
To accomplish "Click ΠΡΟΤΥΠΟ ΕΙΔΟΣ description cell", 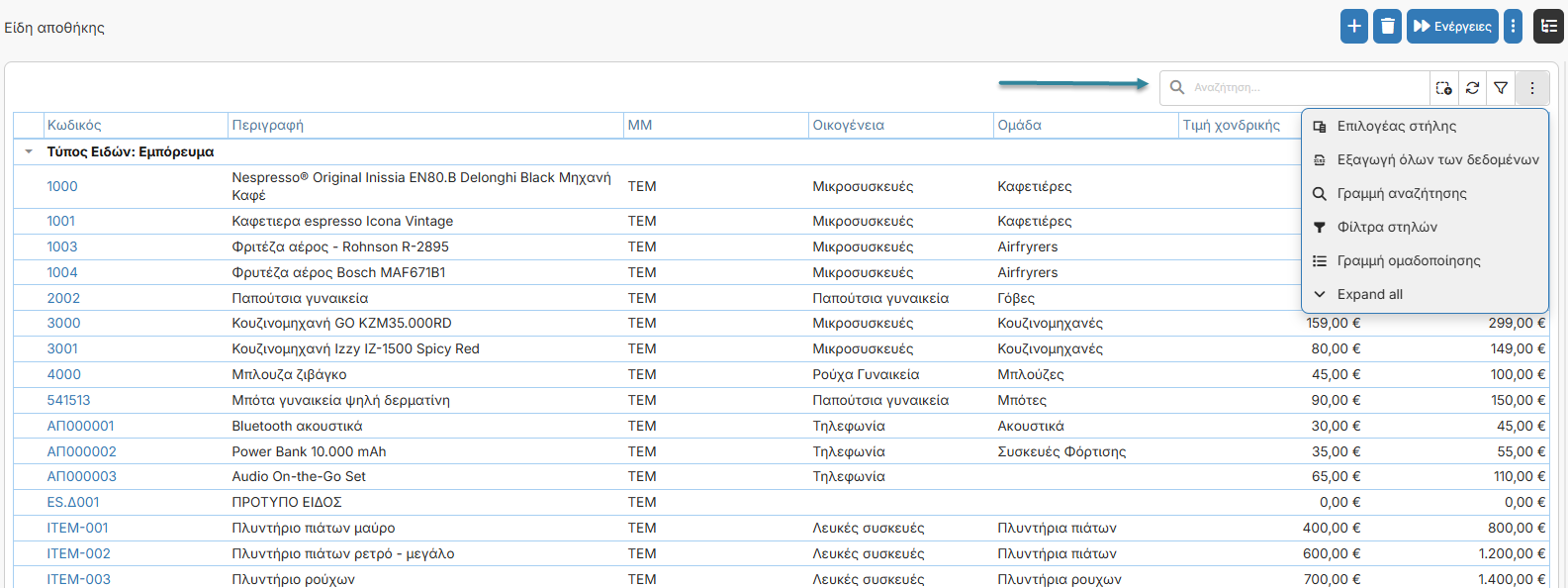I will [287, 502].
